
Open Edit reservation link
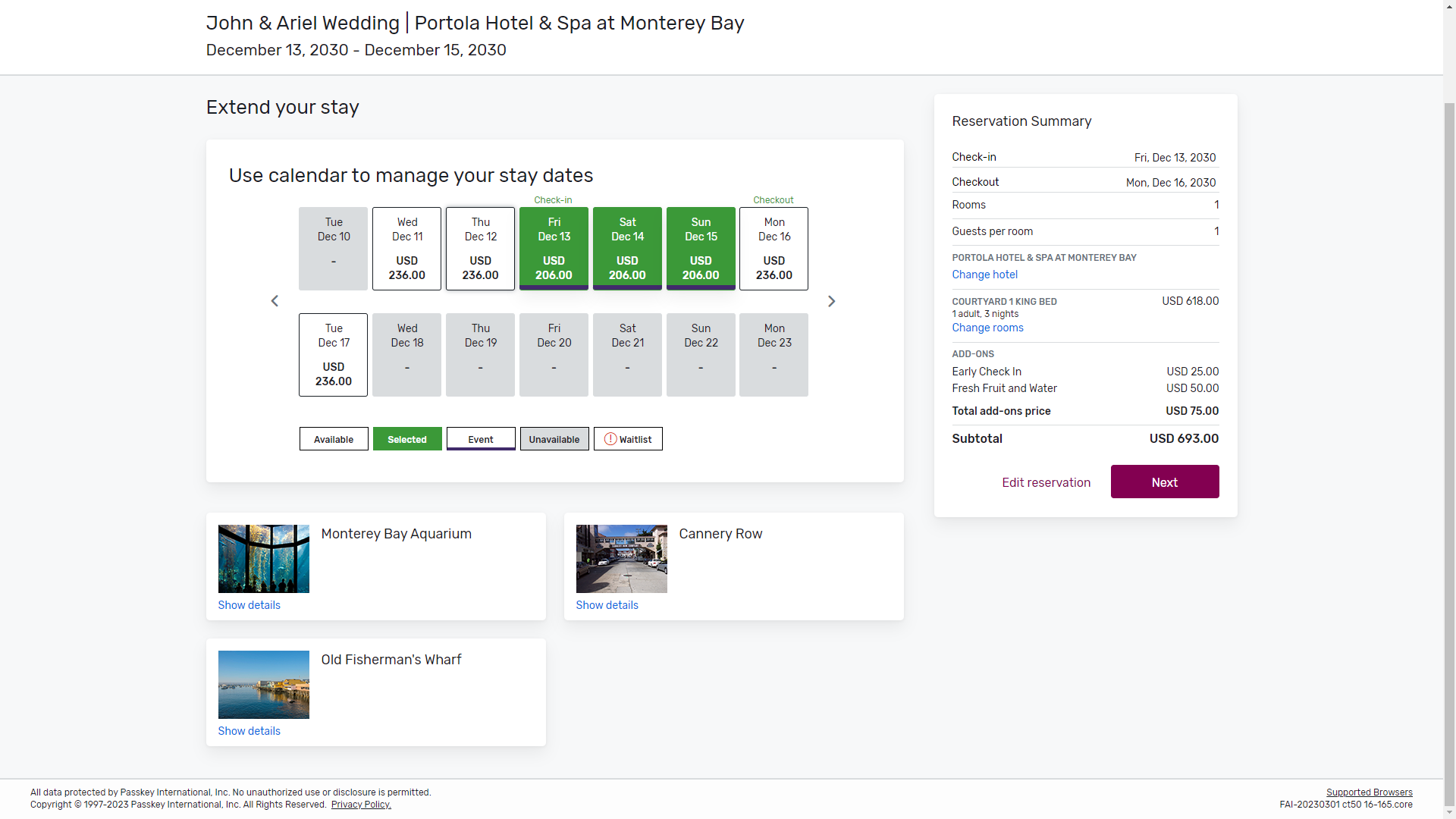(x=1046, y=482)
